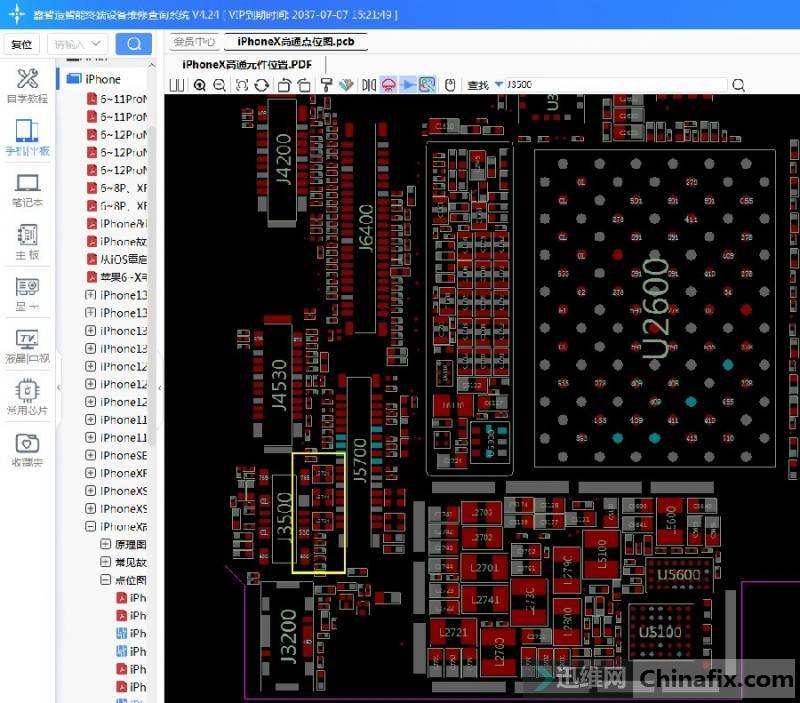Open the 主板 motherboard category
The height and width of the screenshot is (703, 800).
(28, 242)
